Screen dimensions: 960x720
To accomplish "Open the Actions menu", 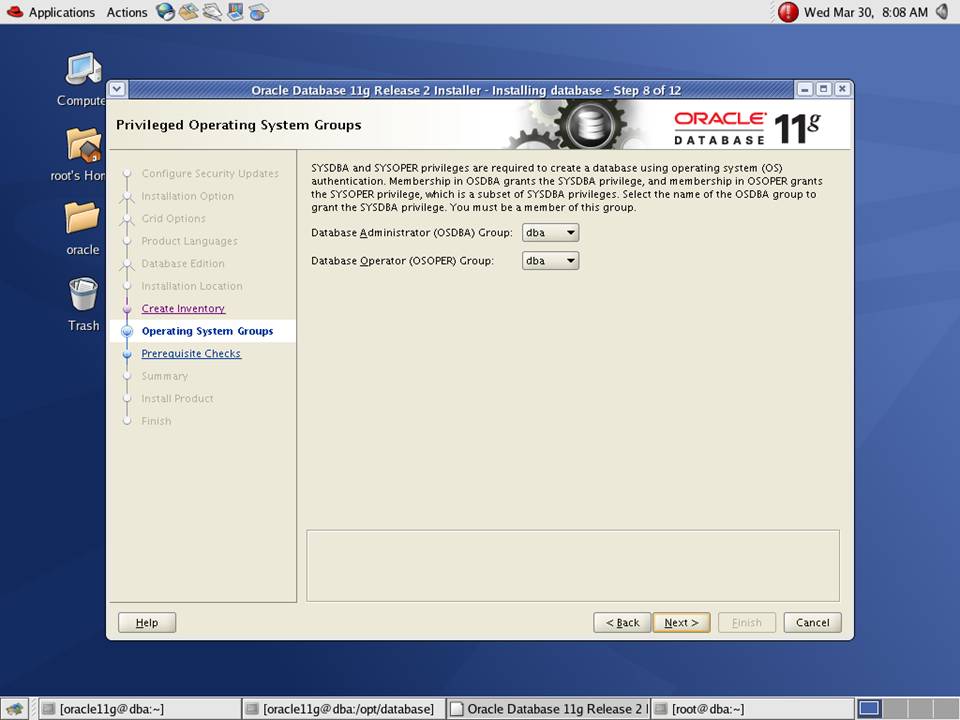I will [x=127, y=12].
